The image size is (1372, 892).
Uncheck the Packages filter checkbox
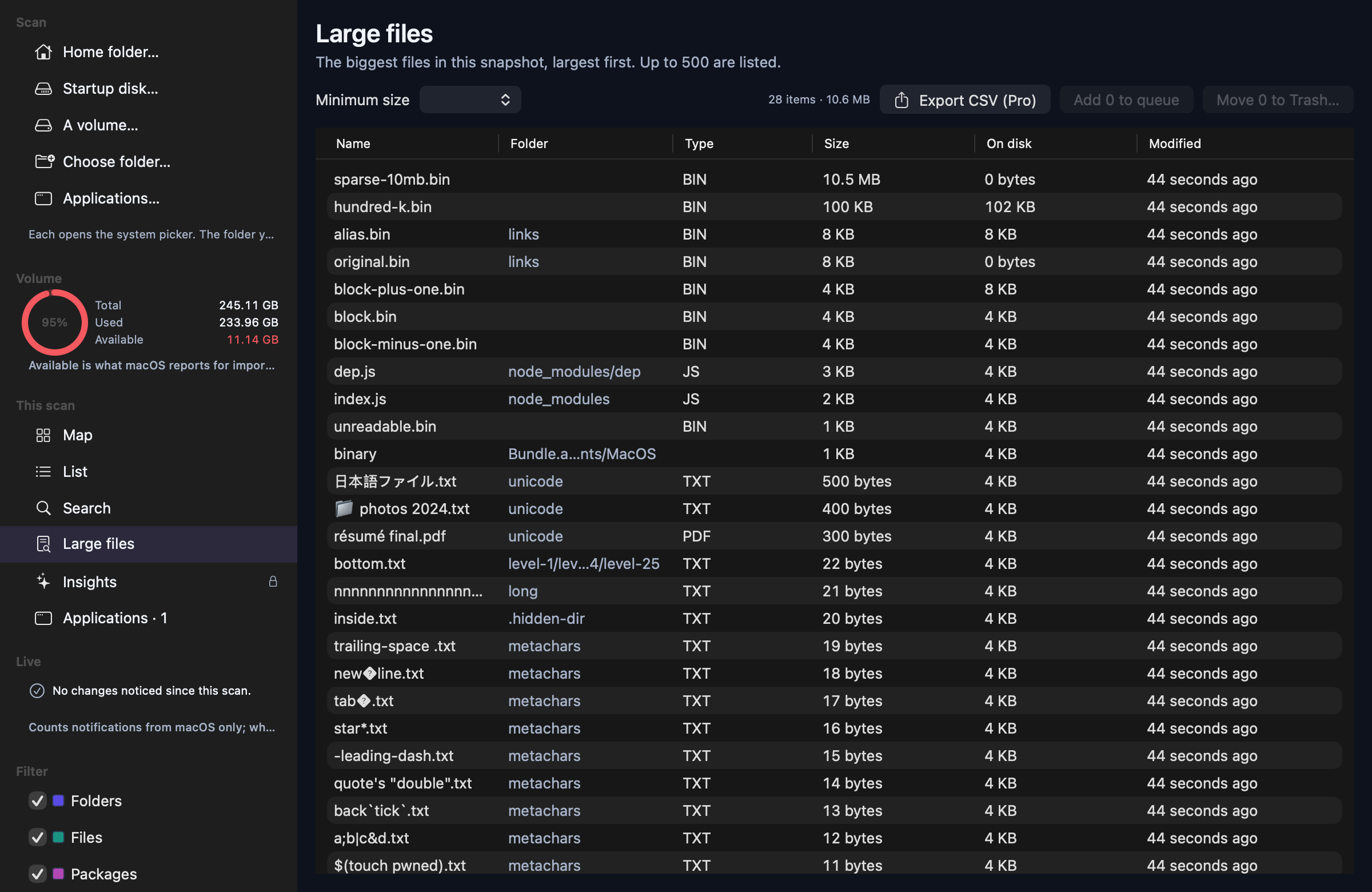click(38, 874)
